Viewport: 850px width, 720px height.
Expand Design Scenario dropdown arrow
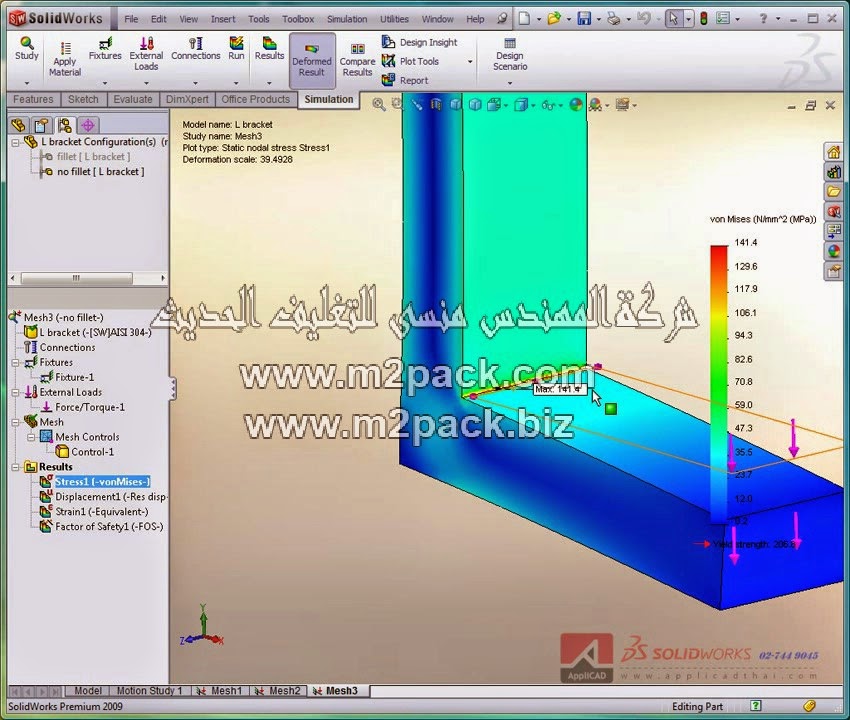pyautogui.click(x=510, y=83)
